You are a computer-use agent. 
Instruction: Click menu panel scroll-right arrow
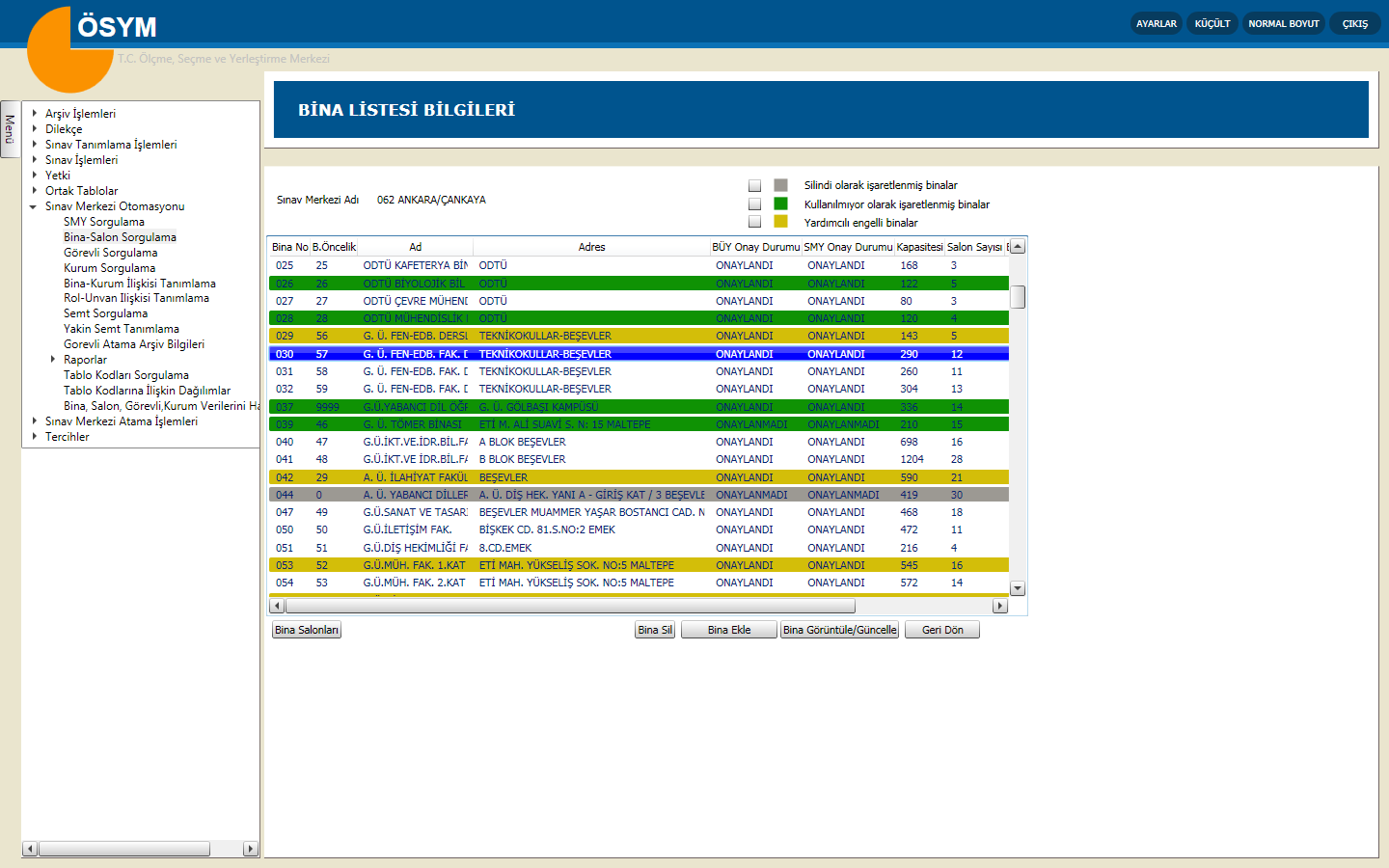(251, 849)
